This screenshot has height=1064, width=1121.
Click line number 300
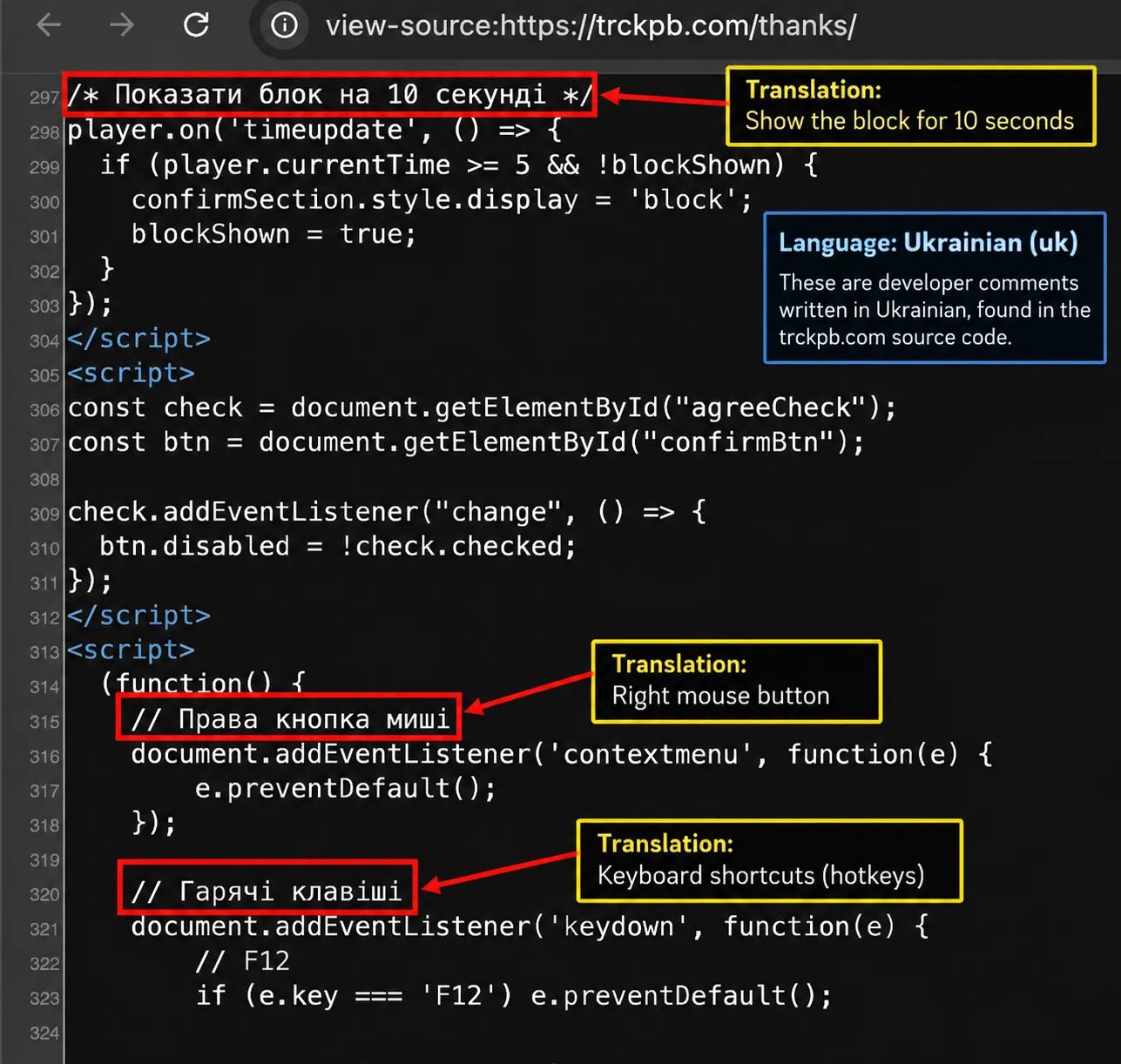coord(44,202)
